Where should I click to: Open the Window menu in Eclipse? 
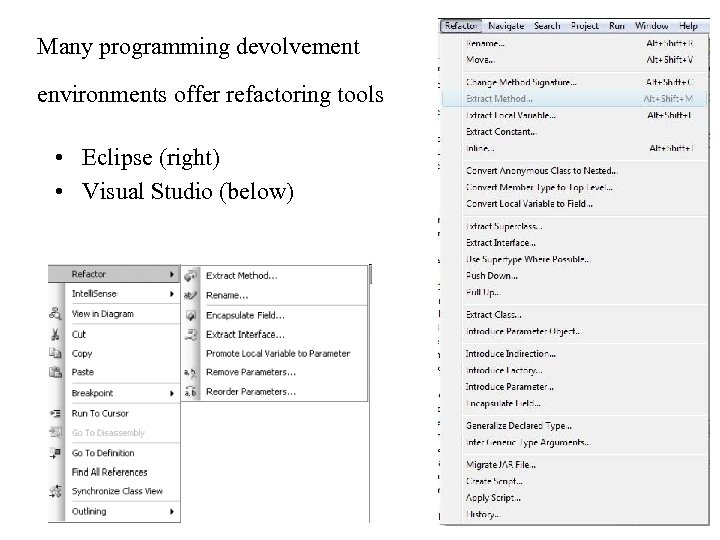click(x=652, y=26)
